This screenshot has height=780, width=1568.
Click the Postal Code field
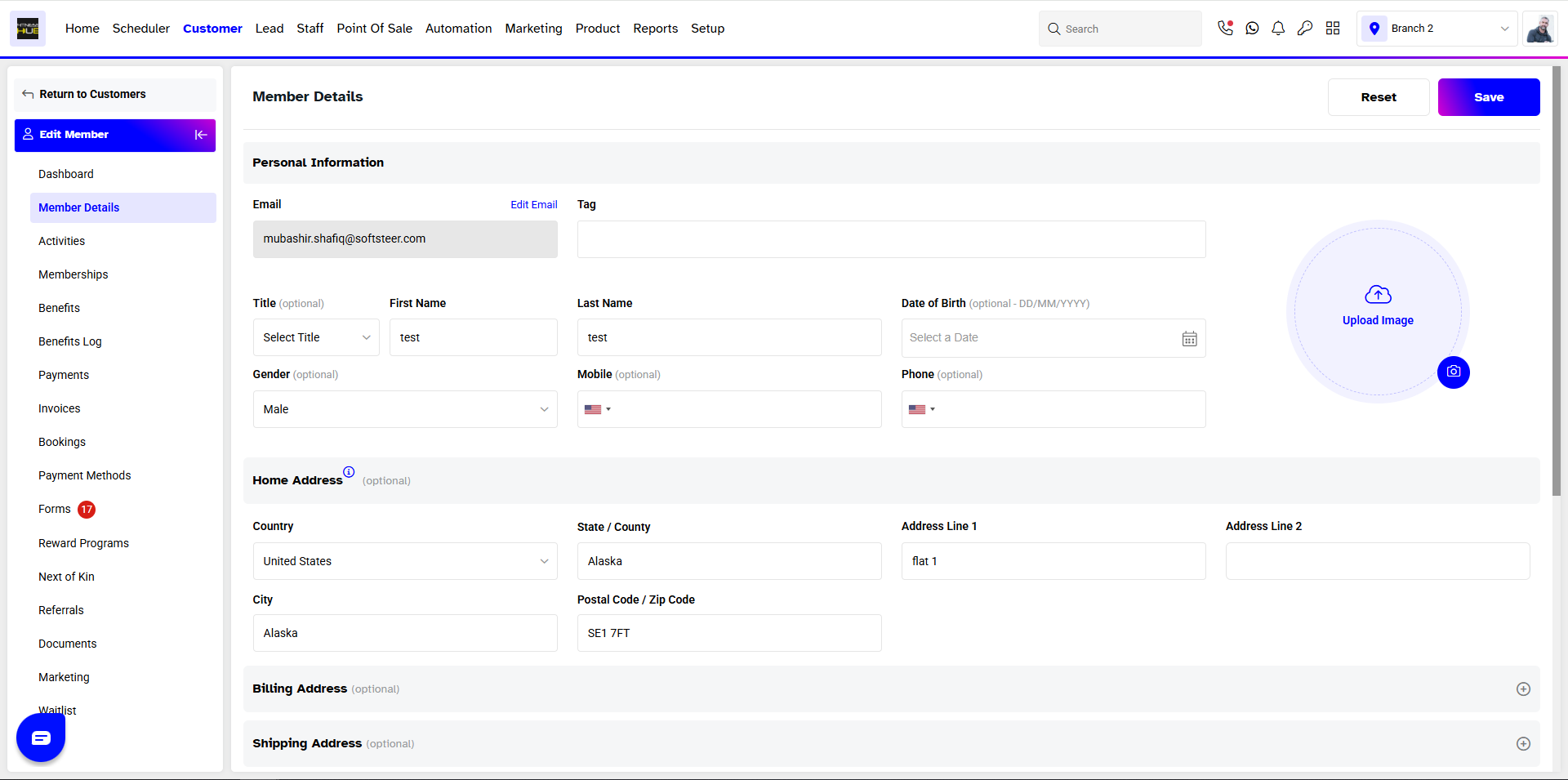[x=729, y=633]
